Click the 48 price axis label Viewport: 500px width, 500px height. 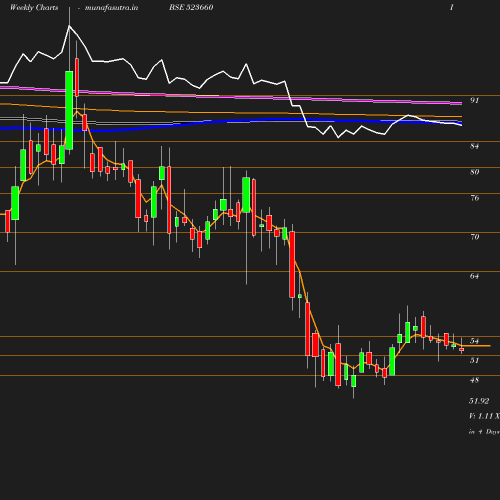[474, 380]
